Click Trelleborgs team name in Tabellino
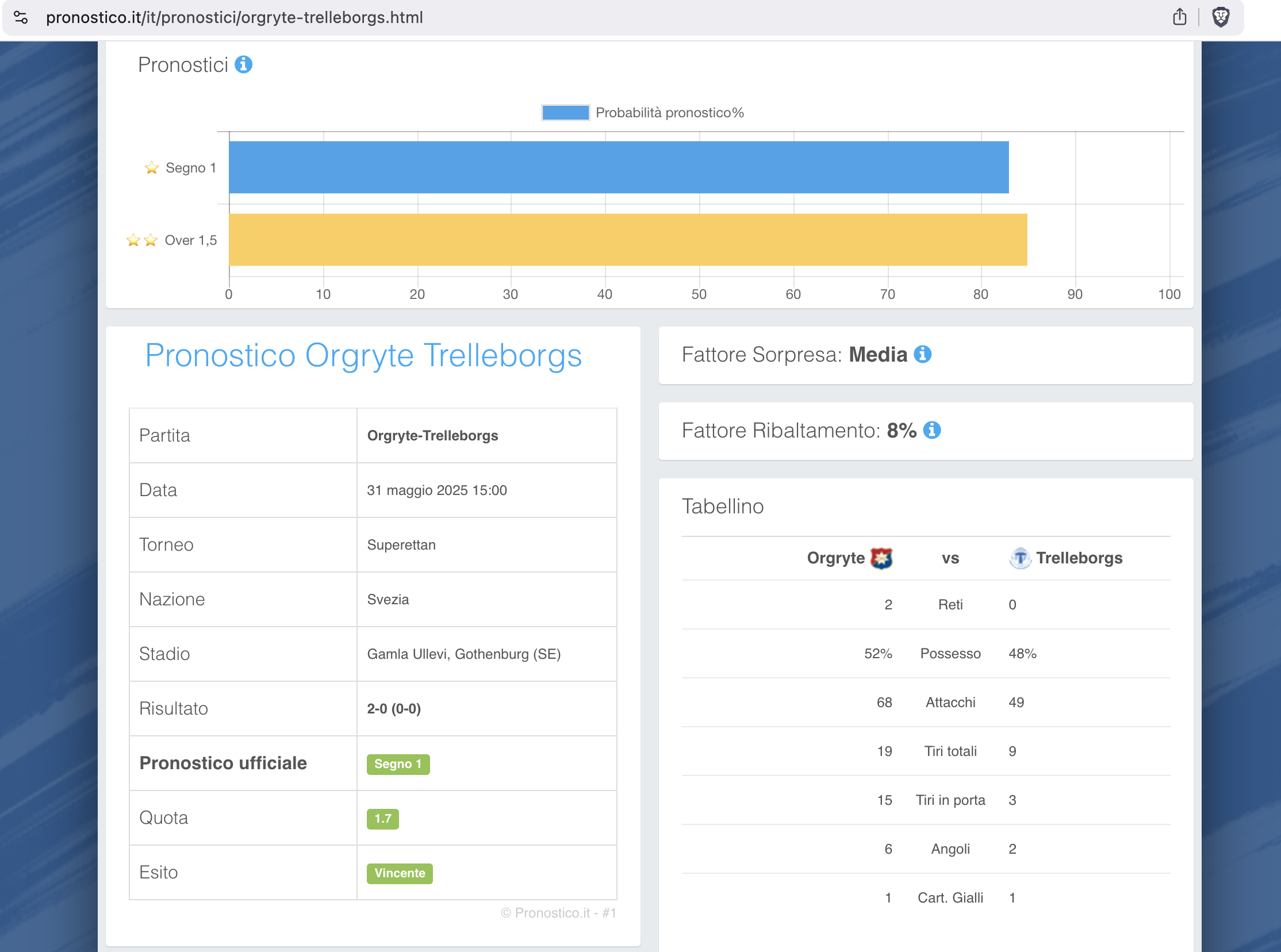Viewport: 1281px width, 952px height. click(x=1079, y=558)
